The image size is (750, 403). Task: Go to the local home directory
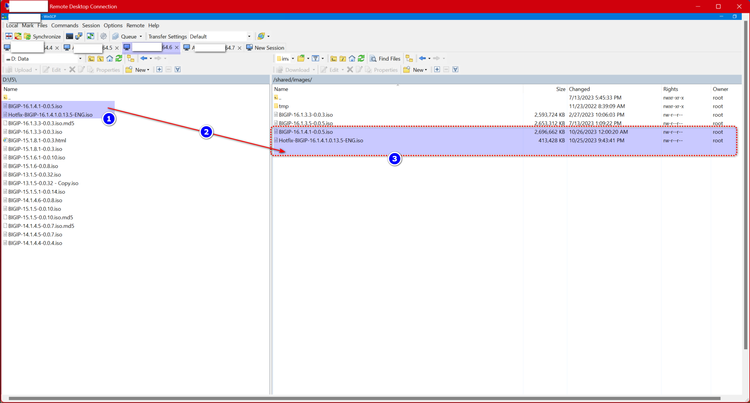pos(109,59)
